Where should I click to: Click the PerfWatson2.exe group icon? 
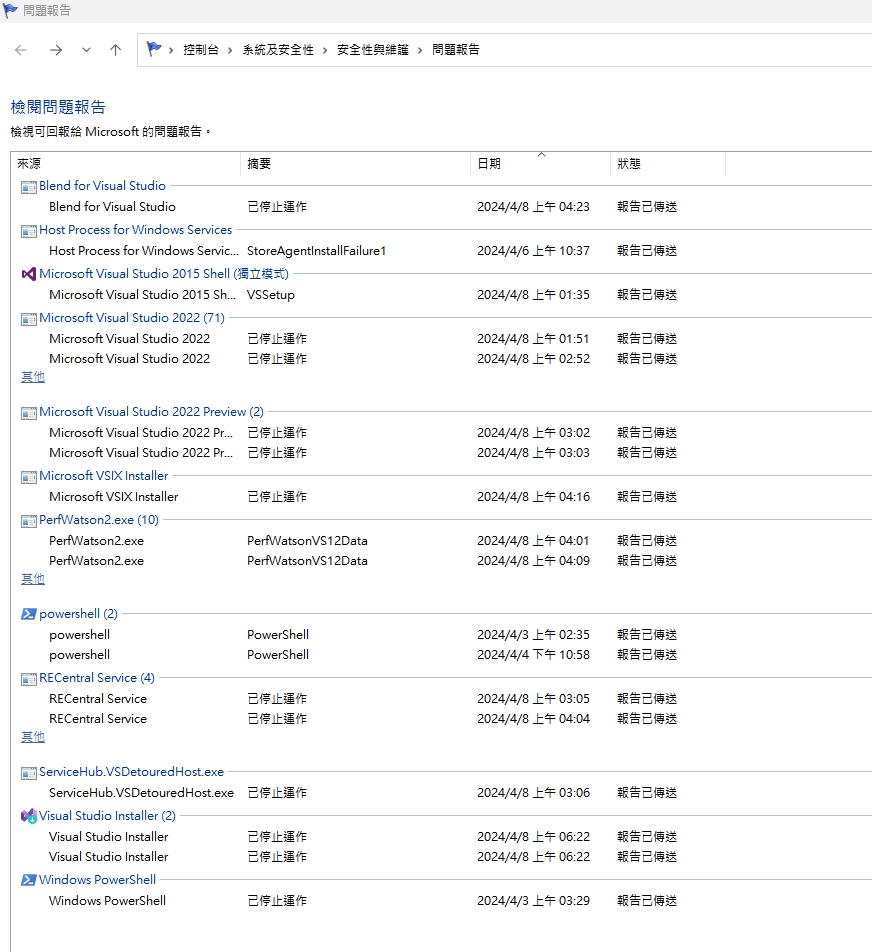coord(29,519)
